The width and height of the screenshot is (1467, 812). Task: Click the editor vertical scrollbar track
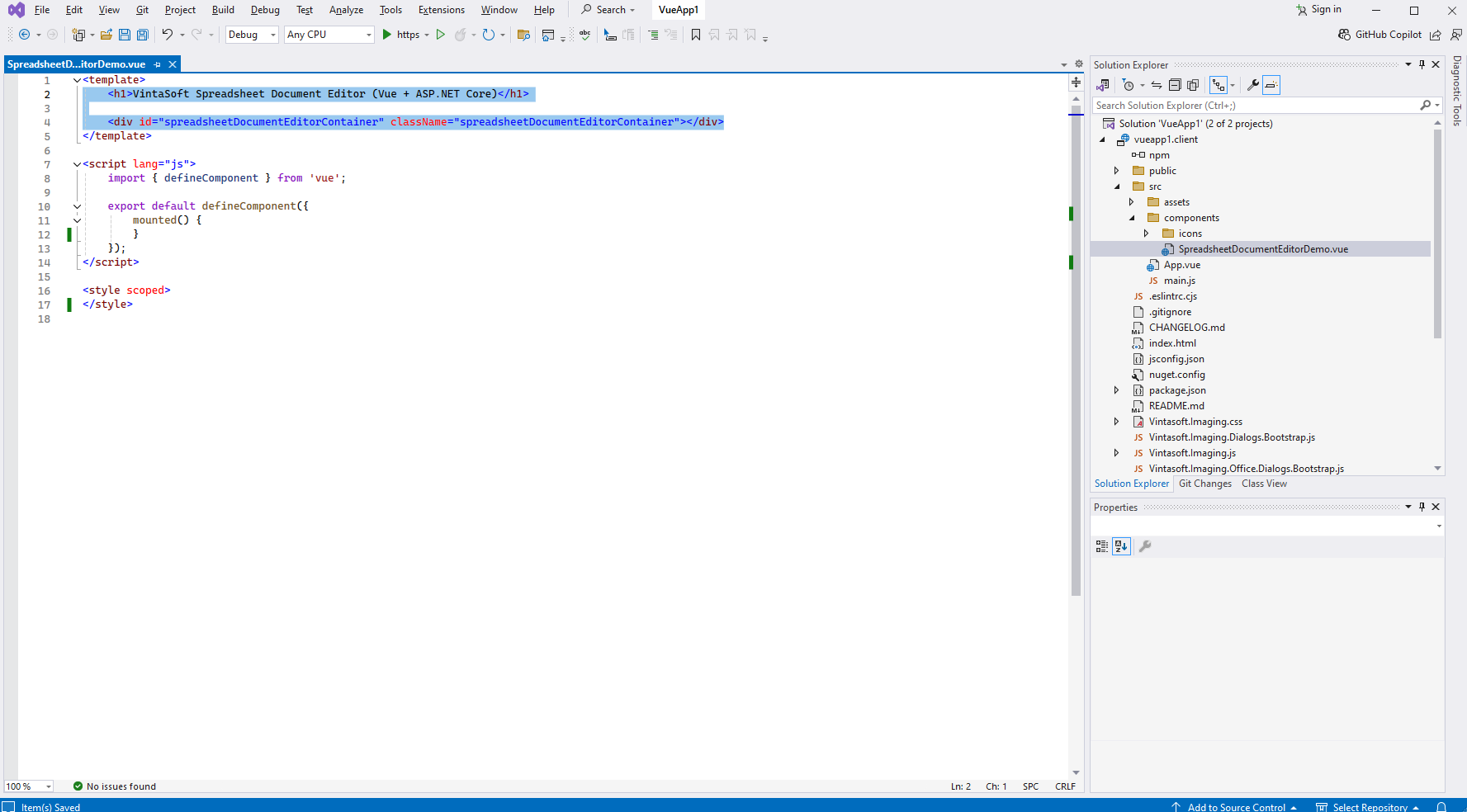point(1076,413)
